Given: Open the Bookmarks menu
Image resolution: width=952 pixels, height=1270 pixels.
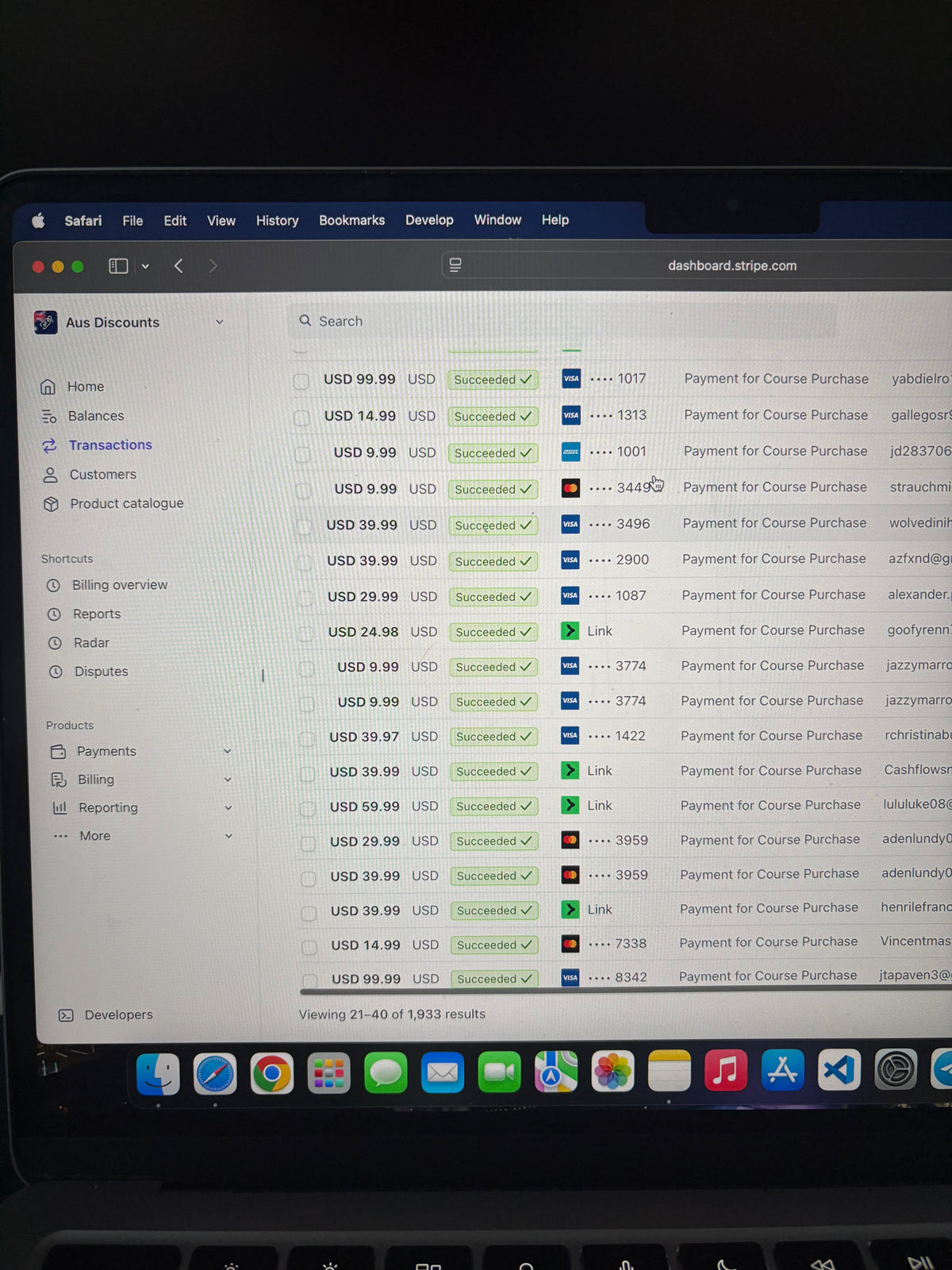Looking at the screenshot, I should tap(351, 221).
